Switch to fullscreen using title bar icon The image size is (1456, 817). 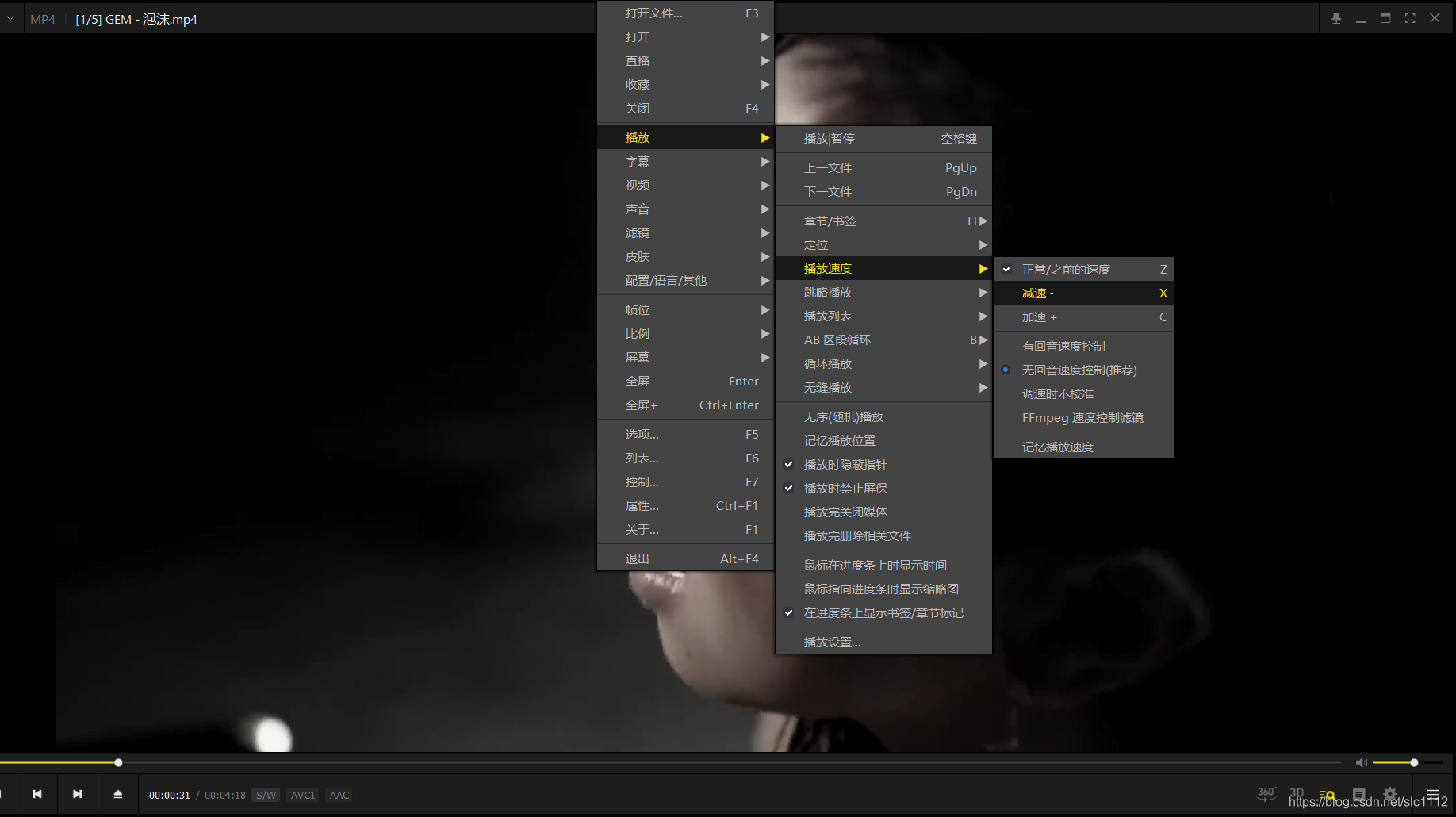1410,18
